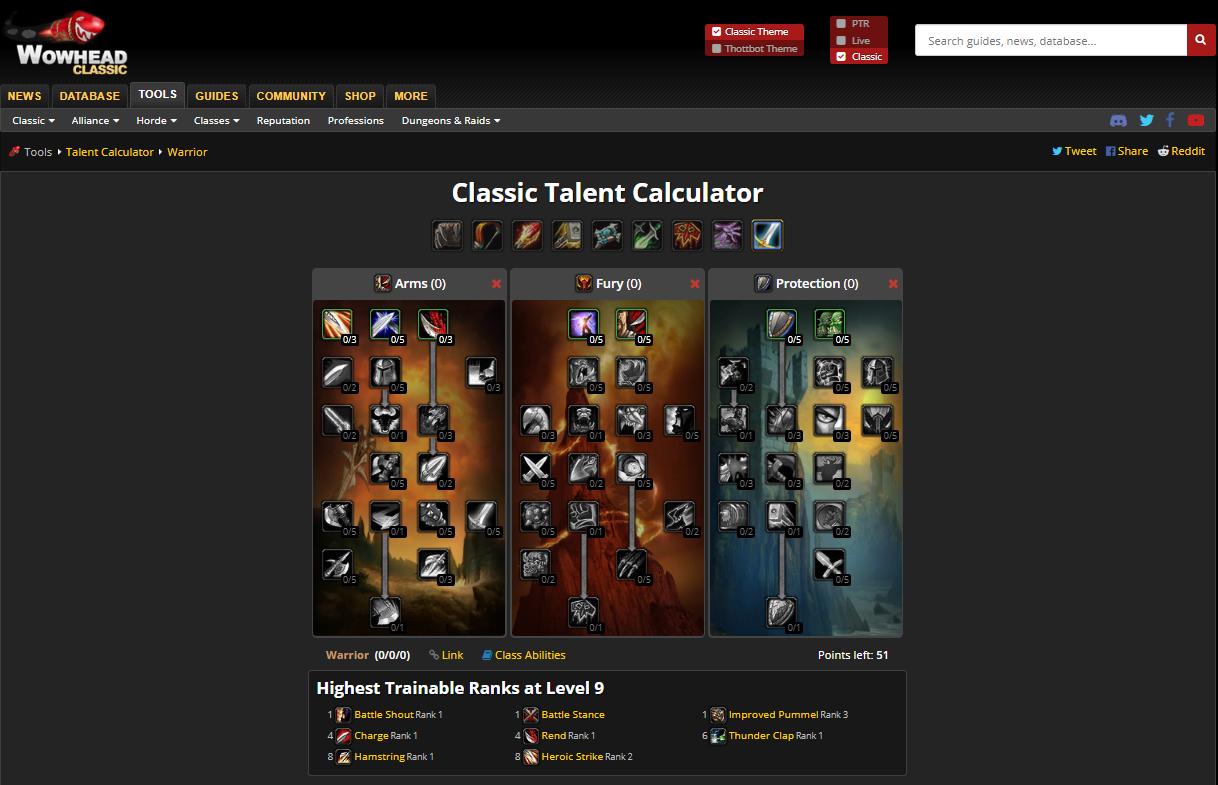The height and width of the screenshot is (785, 1218).
Task: Enable the Thottbot Theme checkbox
Action: coord(716,49)
